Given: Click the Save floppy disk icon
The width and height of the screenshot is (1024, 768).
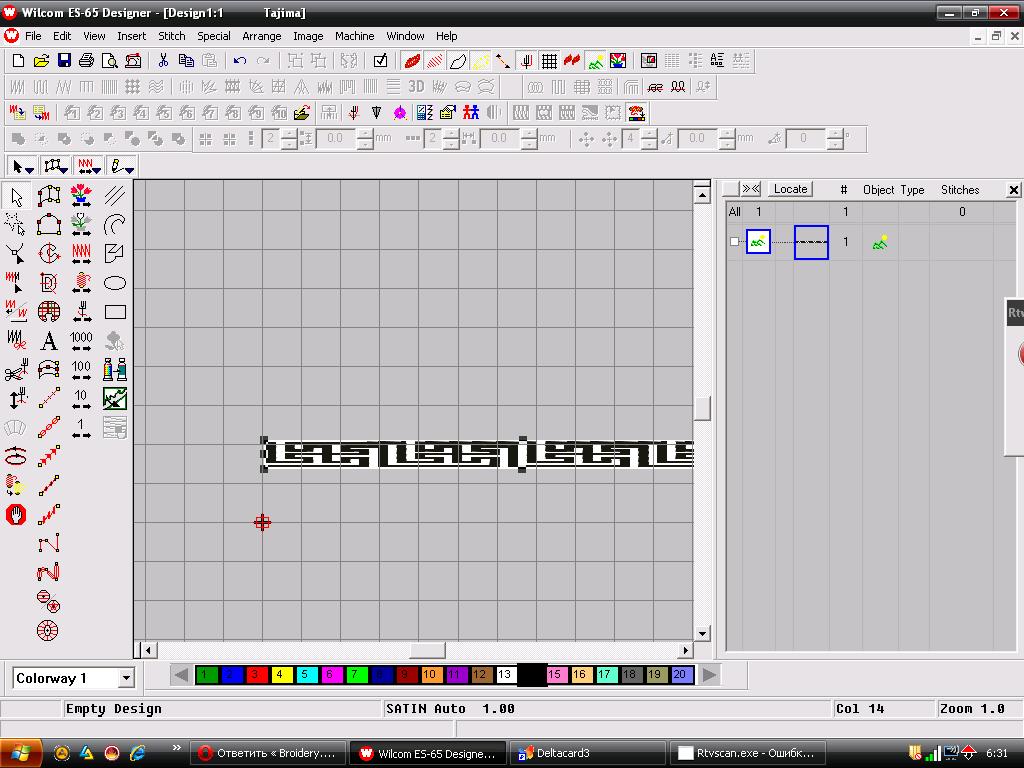Looking at the screenshot, I should tap(64, 61).
